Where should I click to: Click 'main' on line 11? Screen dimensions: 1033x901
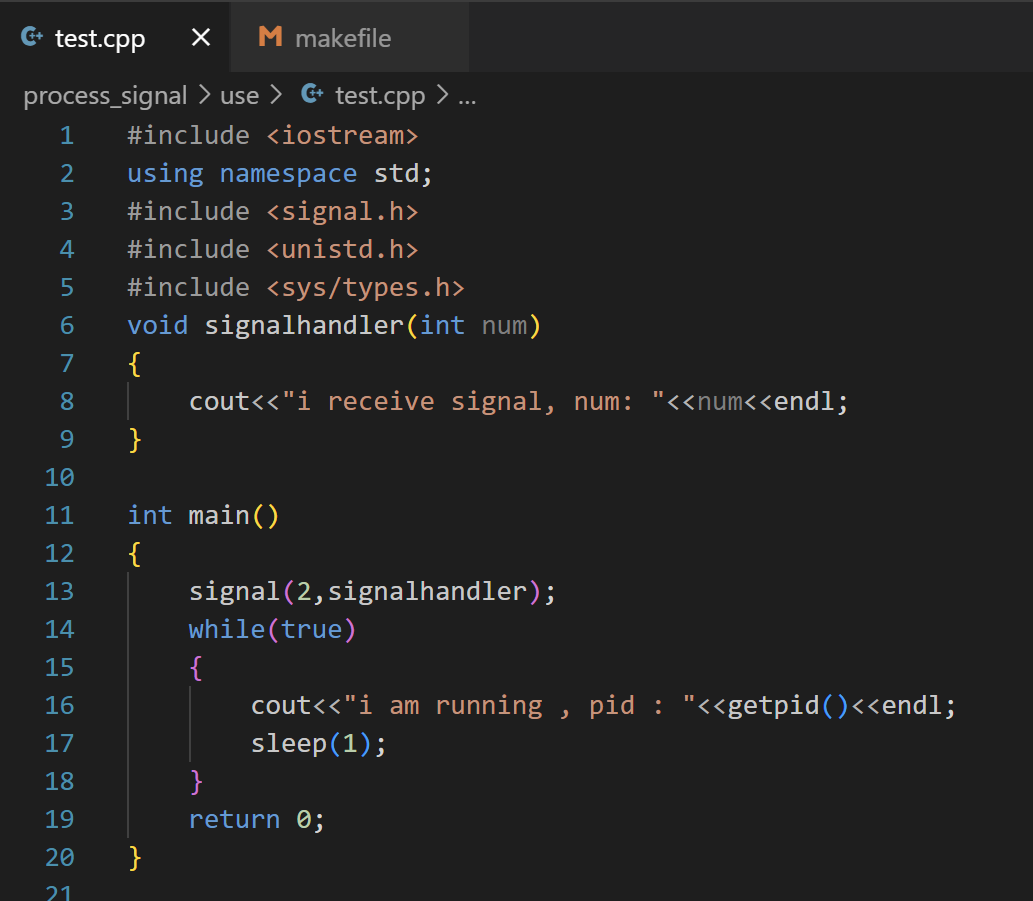tap(219, 515)
